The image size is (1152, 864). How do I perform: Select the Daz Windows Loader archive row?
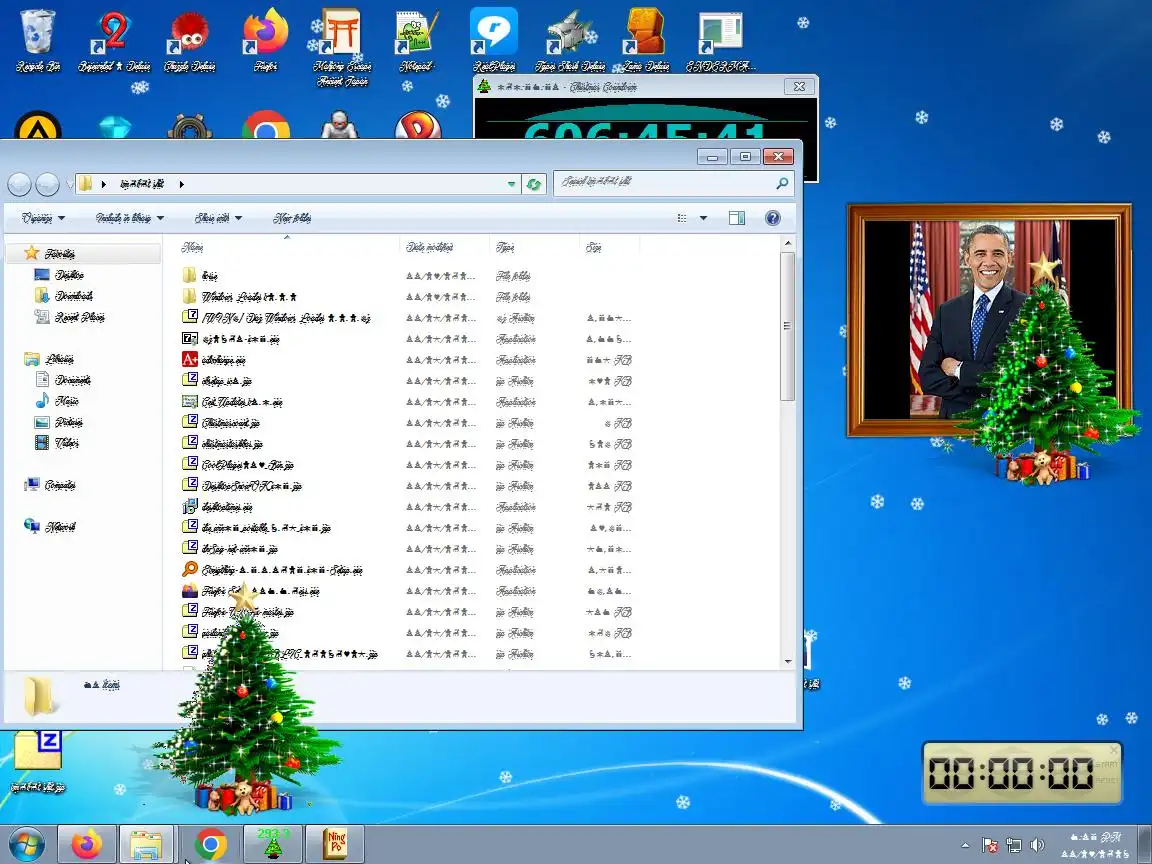(x=408, y=318)
